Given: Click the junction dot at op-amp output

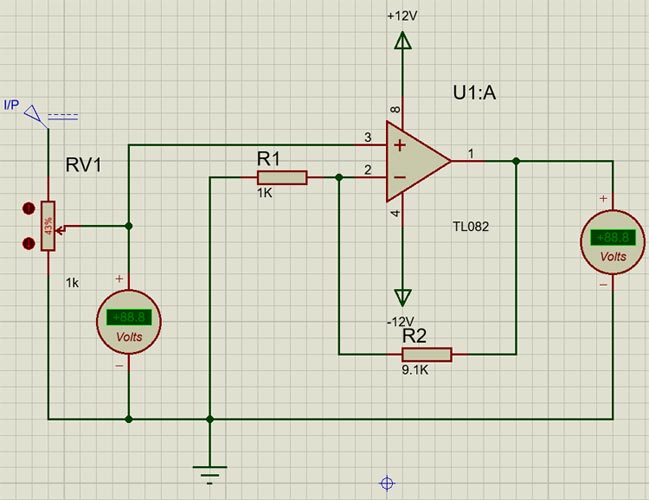Looking at the screenshot, I should coord(515,160).
